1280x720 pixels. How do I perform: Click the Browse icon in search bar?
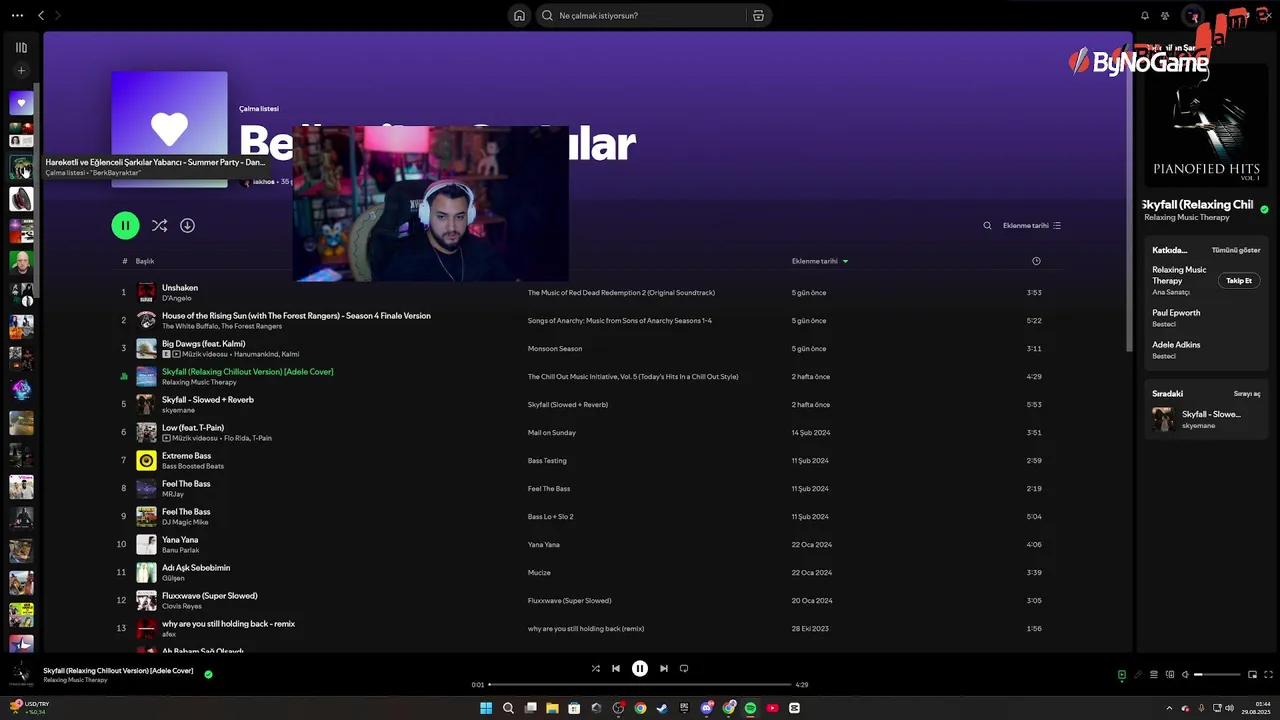(758, 15)
